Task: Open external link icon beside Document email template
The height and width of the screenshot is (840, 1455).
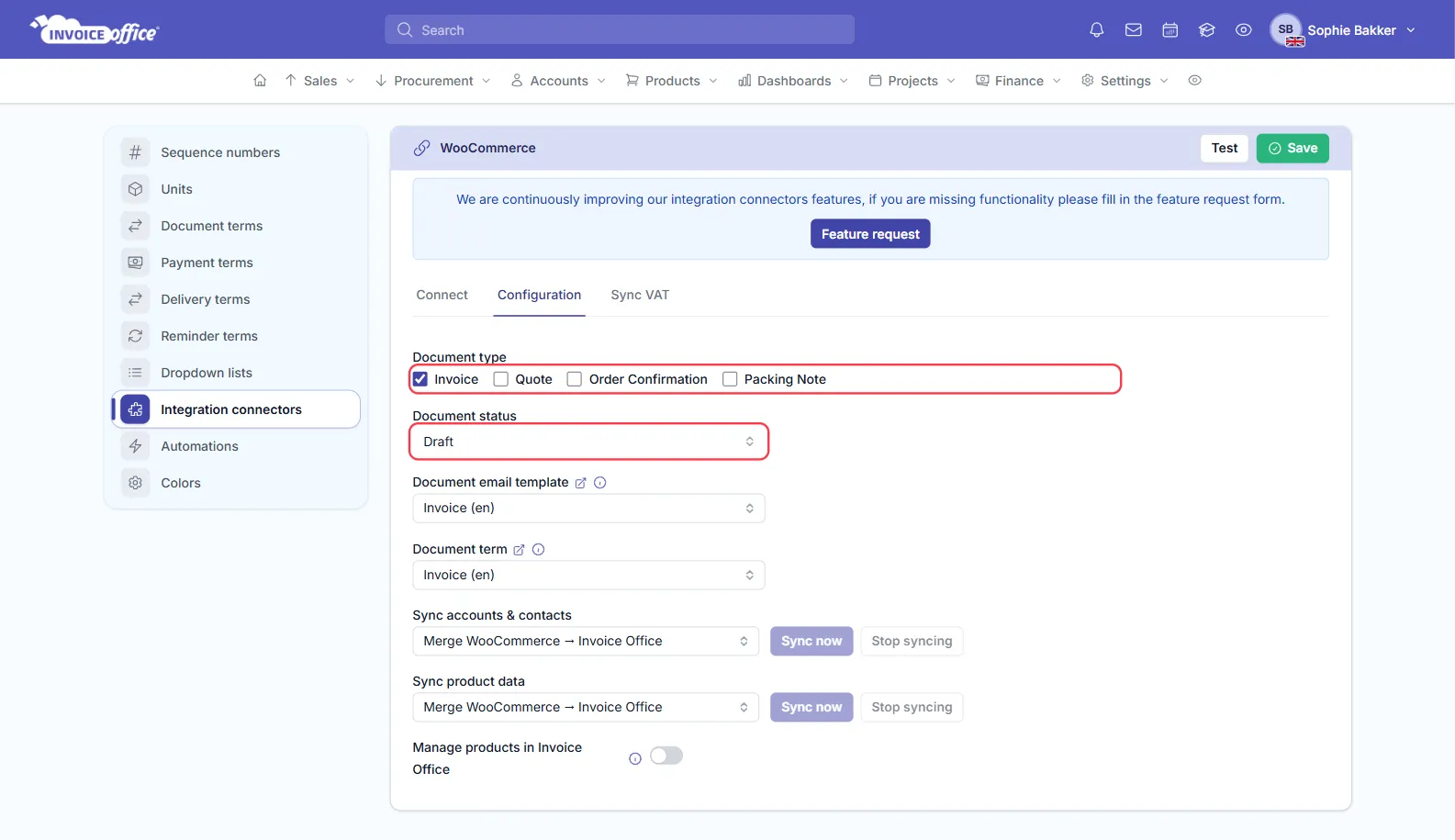Action: (580, 483)
